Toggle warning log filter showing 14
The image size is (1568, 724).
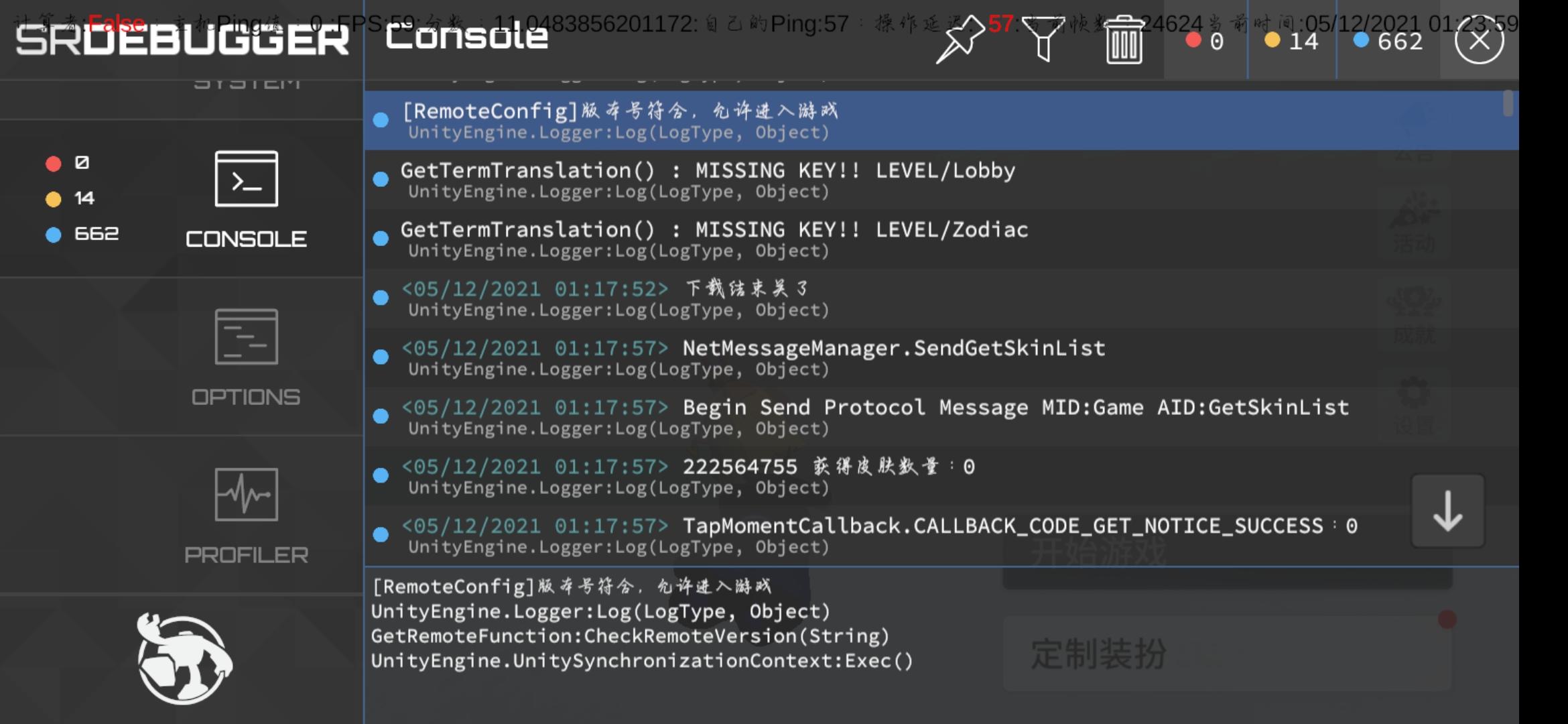1291,42
